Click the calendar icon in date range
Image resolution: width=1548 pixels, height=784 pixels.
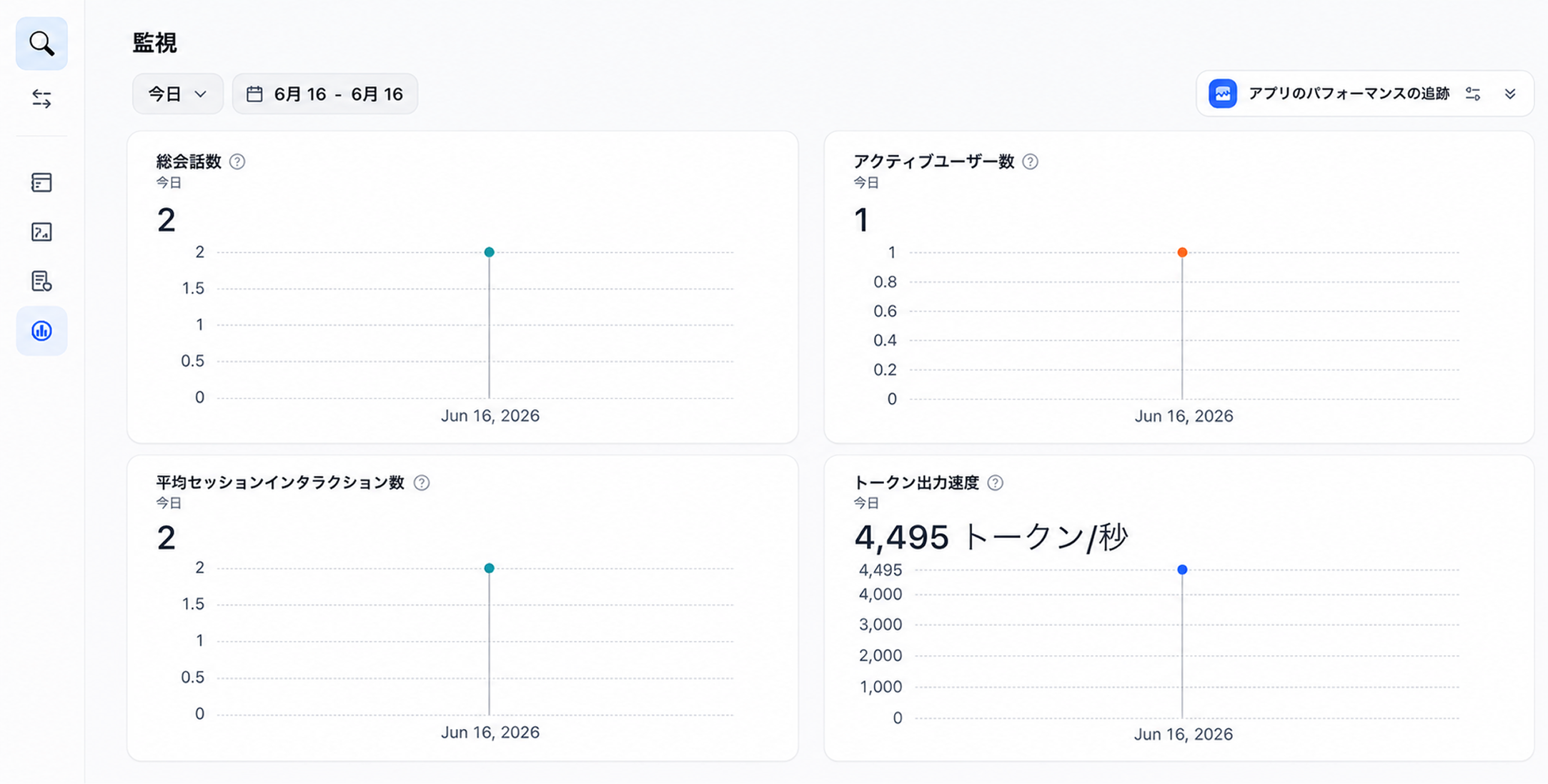point(254,94)
